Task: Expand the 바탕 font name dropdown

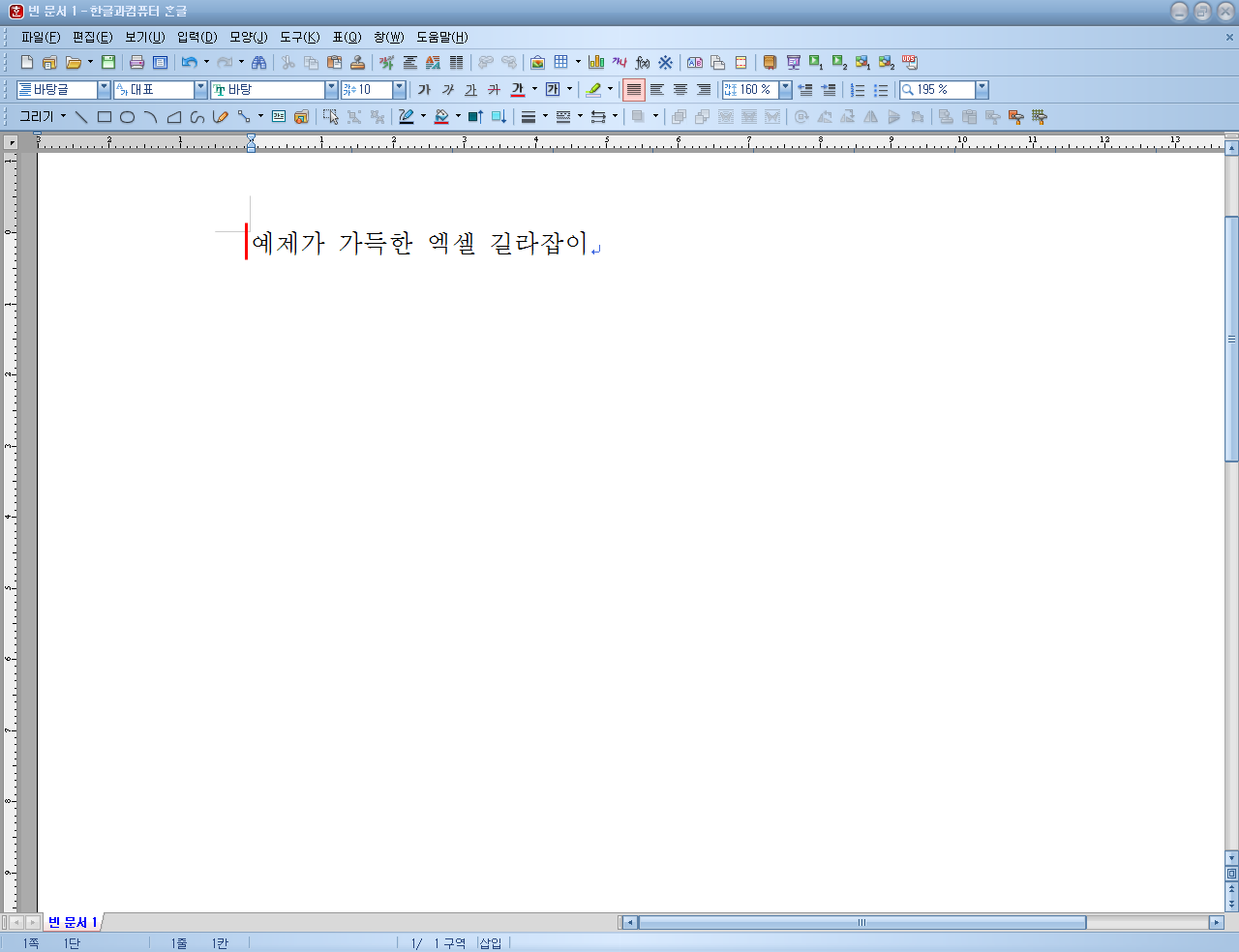Action: 332,89
